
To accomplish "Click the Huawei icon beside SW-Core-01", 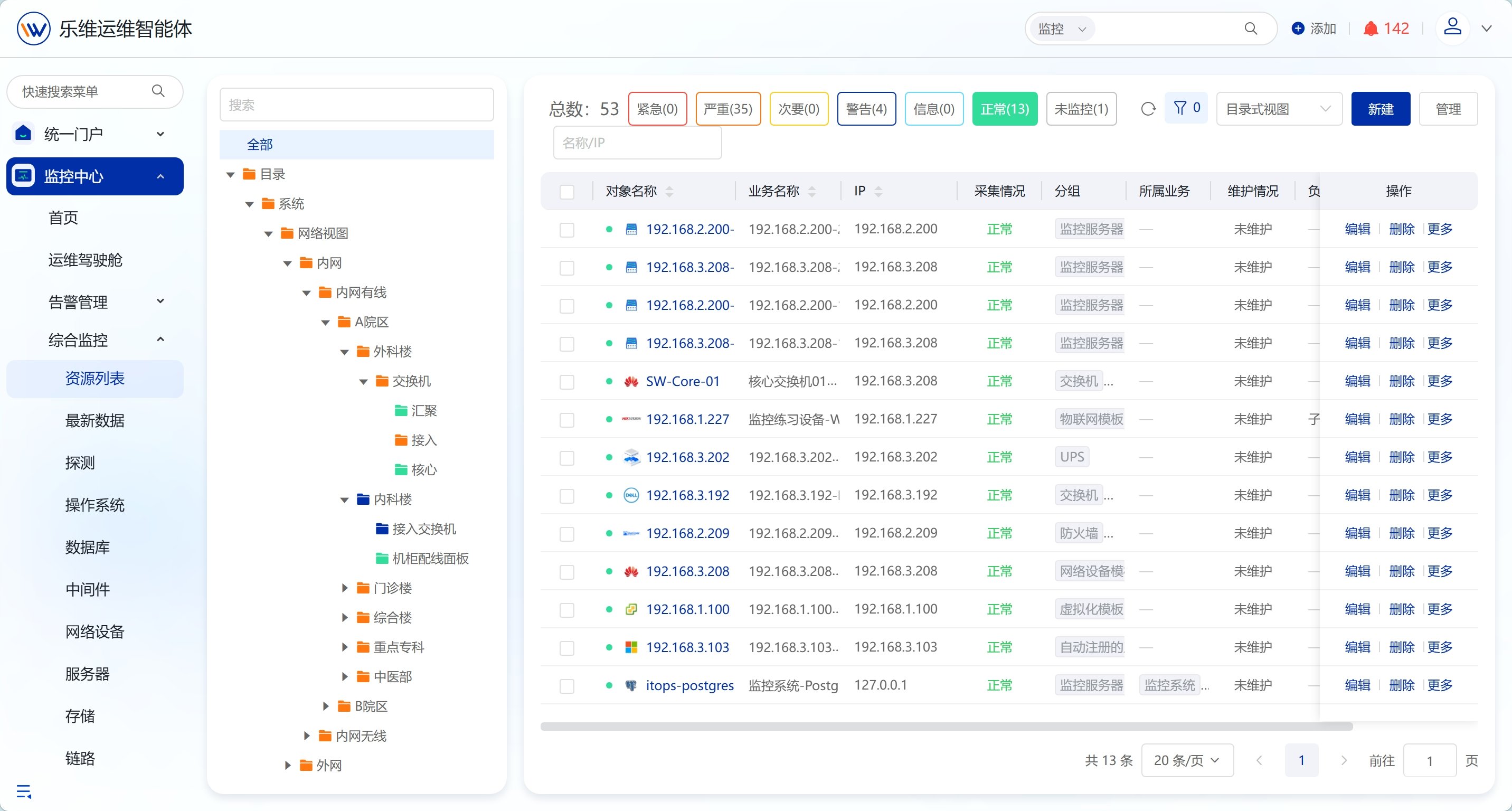I will 631,381.
